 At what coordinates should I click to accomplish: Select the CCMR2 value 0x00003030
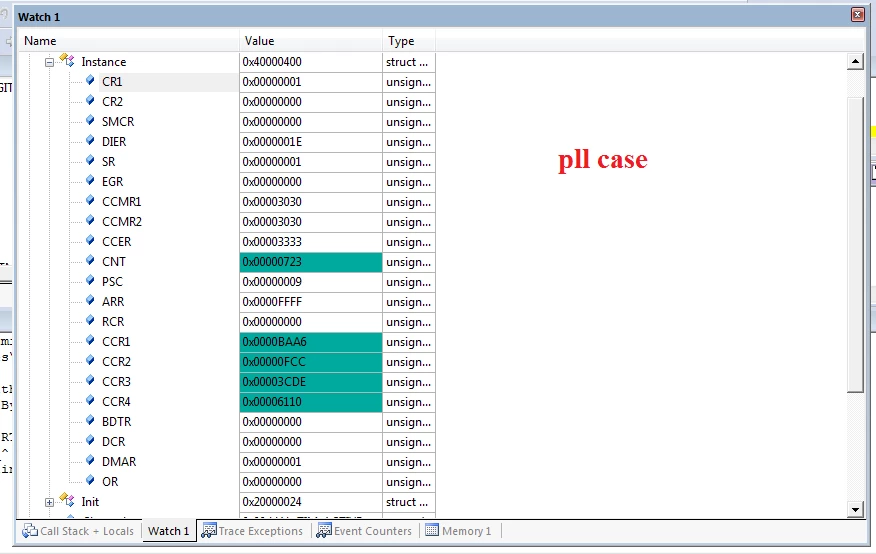coord(311,222)
